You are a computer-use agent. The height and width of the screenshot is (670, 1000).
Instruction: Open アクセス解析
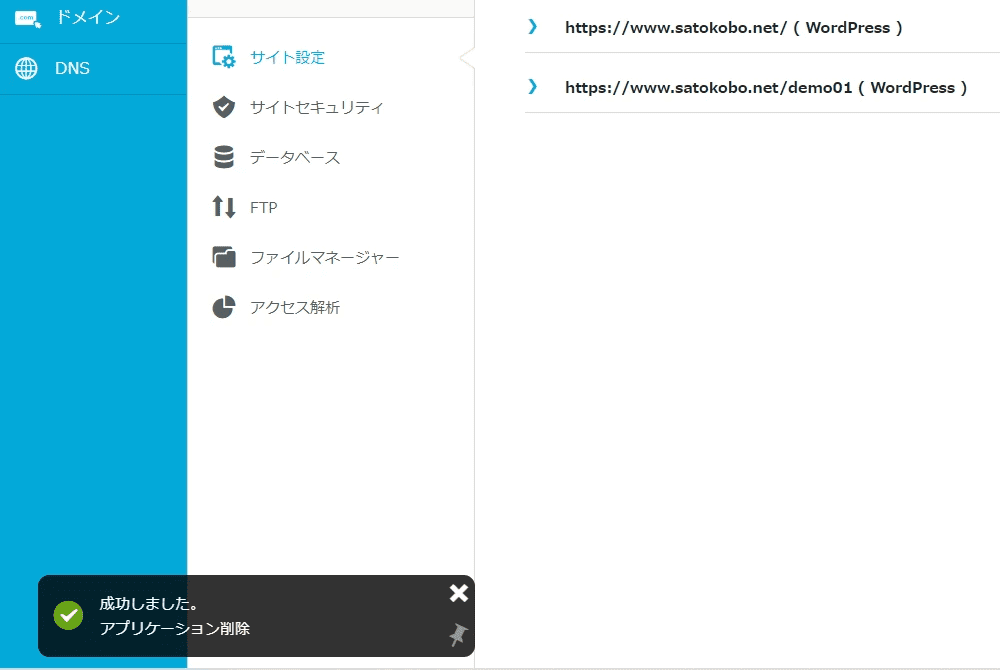click(295, 307)
